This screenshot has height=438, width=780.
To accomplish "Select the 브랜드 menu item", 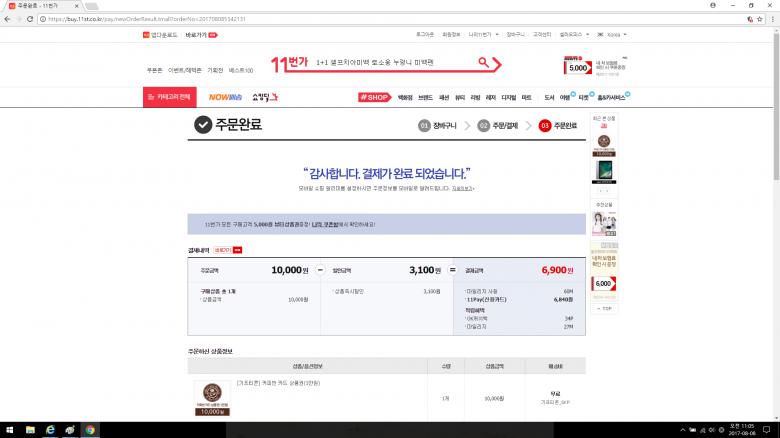I will pyautogui.click(x=425, y=97).
